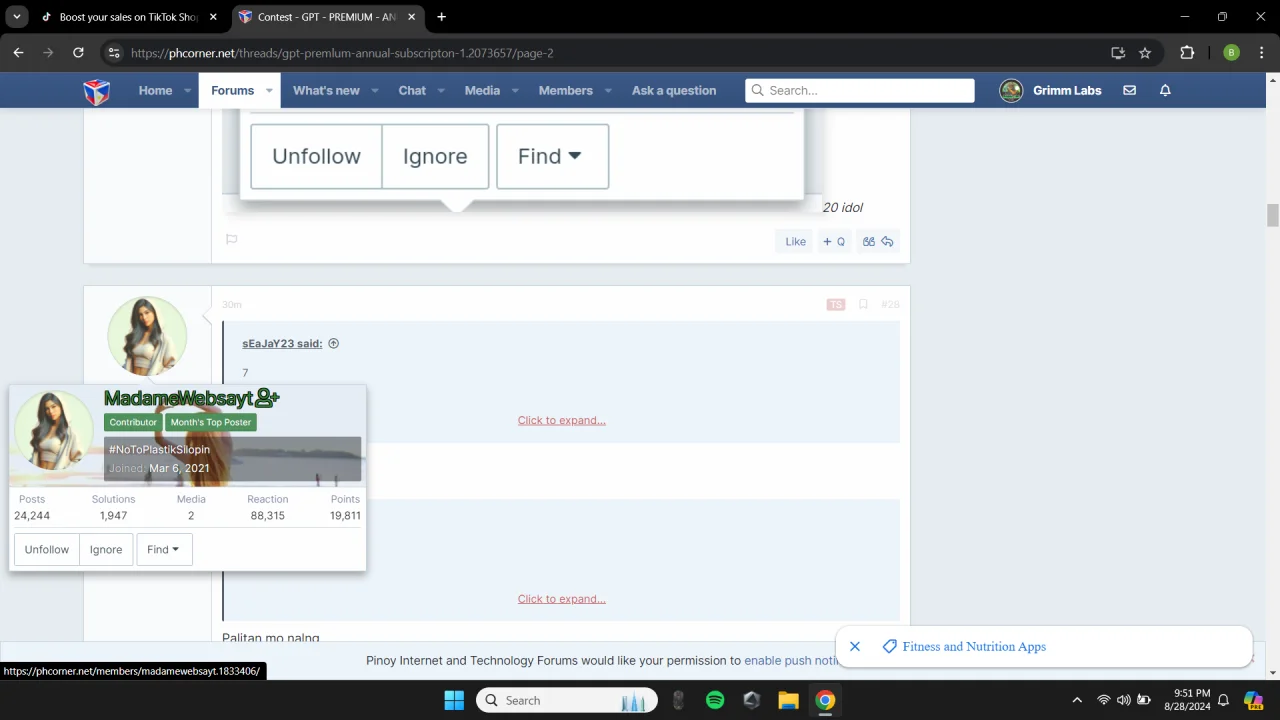
Task: Click the enable push notifications link
Action: [793, 660]
